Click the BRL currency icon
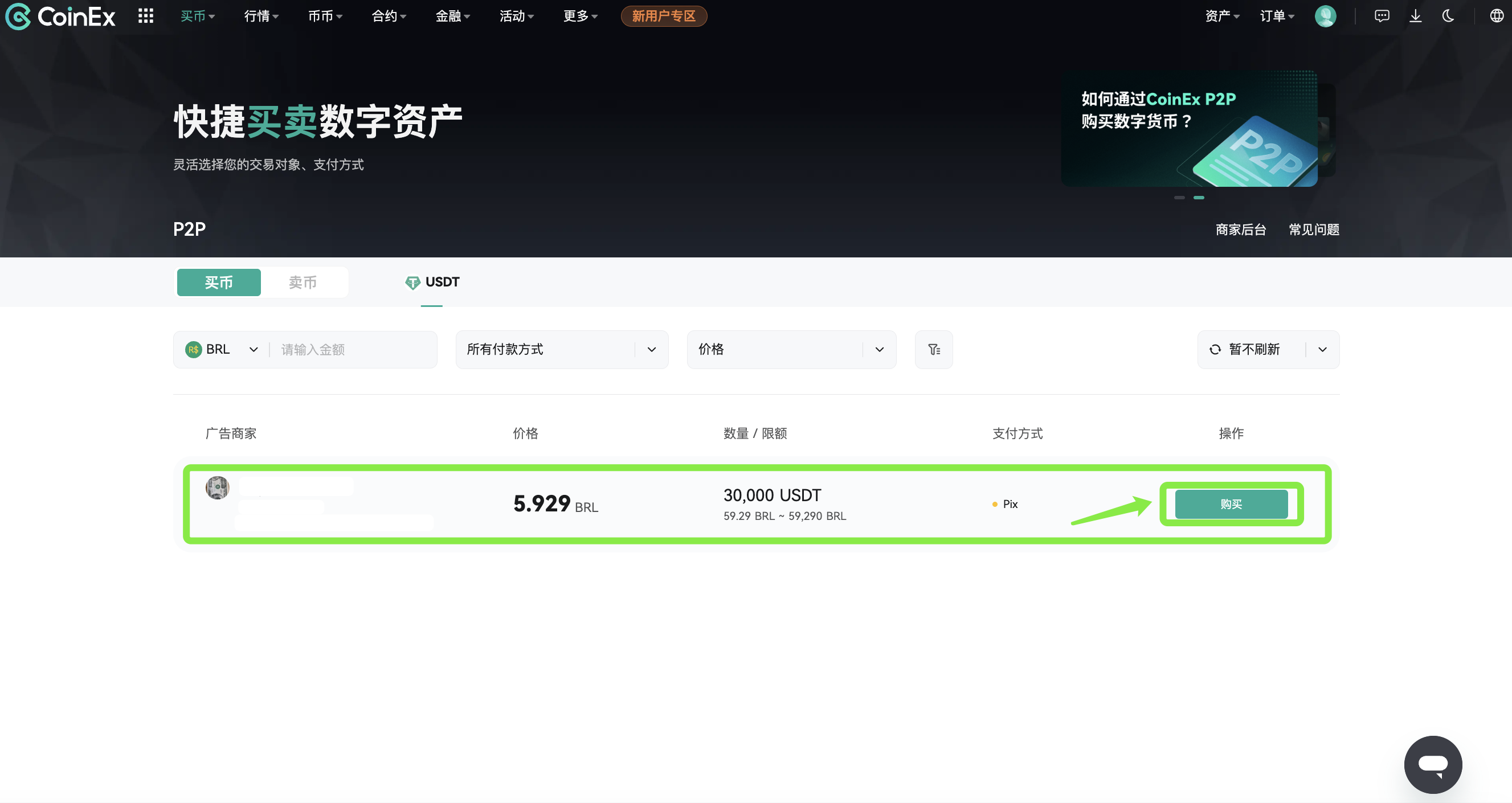1512x803 pixels. (x=193, y=350)
